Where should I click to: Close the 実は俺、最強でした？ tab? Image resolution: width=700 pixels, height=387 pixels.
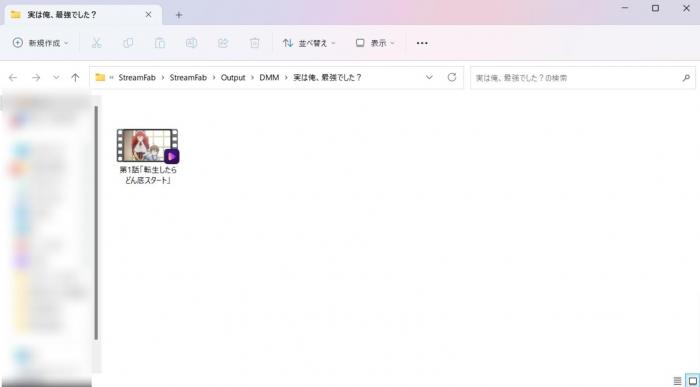click(x=149, y=15)
